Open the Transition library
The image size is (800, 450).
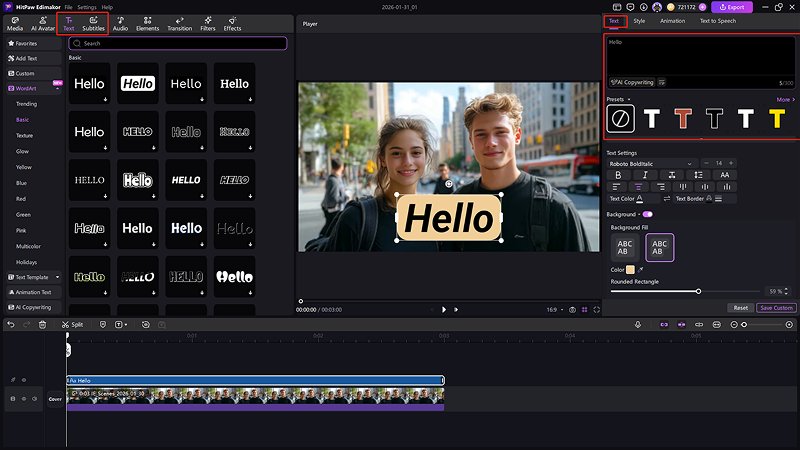point(180,23)
